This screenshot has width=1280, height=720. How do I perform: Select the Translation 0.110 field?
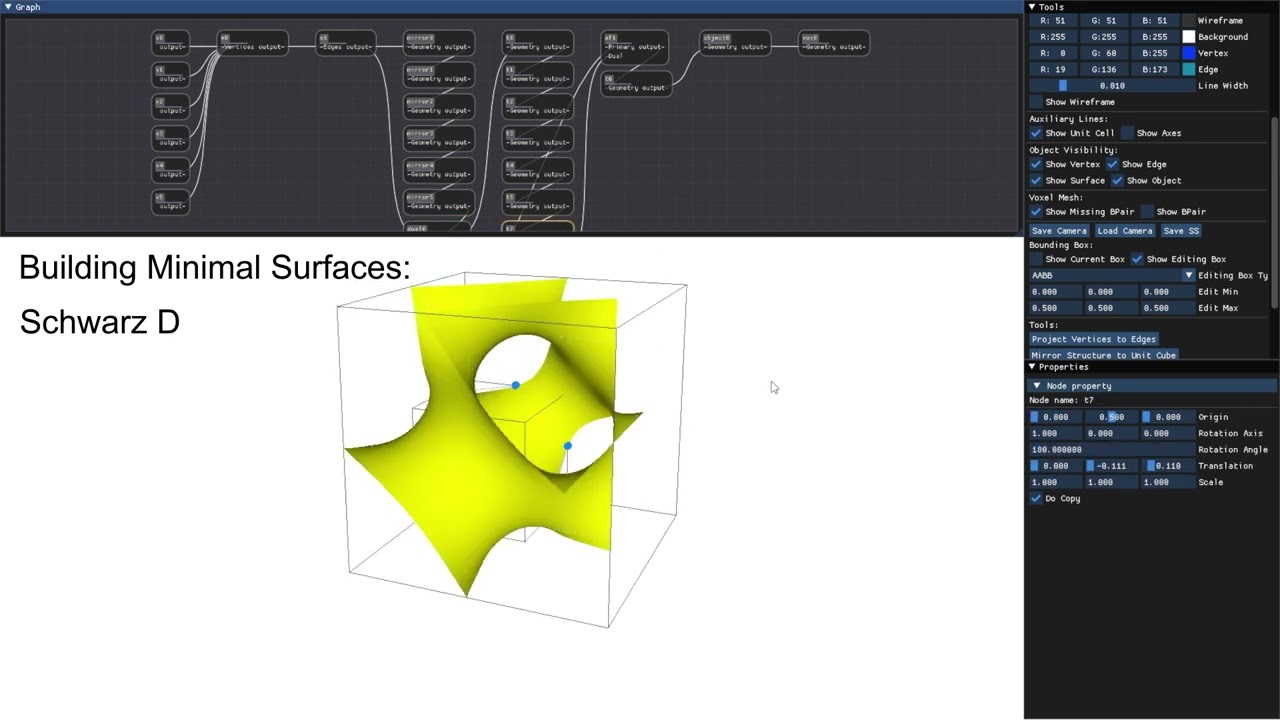(1168, 466)
